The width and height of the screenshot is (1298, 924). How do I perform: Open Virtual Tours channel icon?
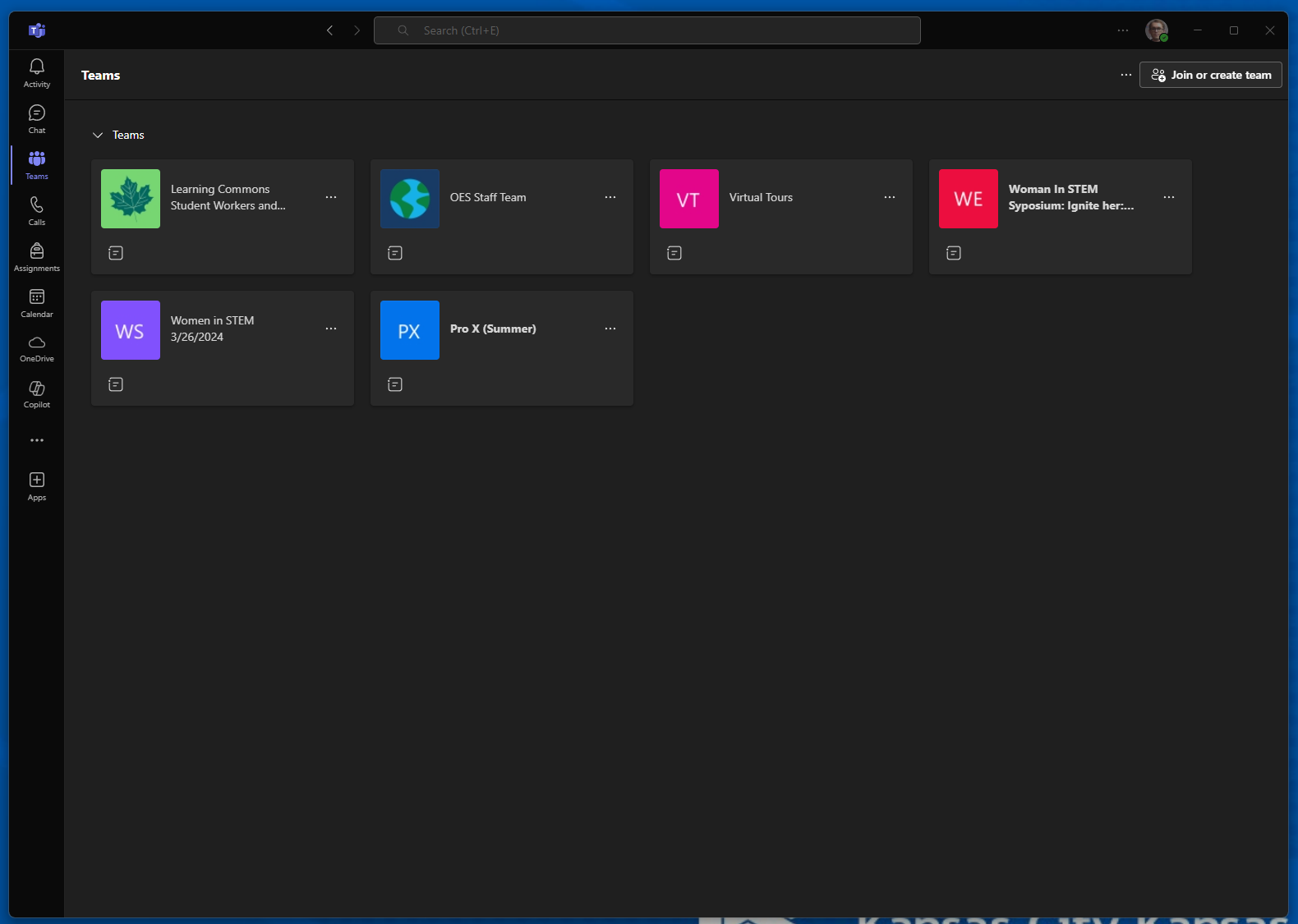tap(674, 253)
